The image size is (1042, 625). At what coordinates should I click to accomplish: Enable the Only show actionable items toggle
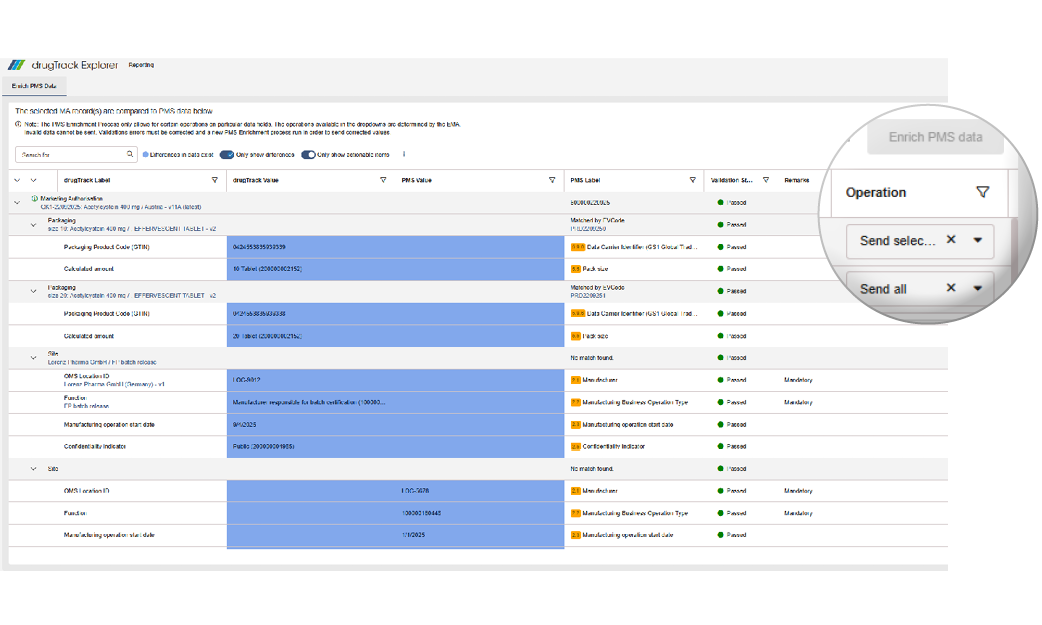309,154
